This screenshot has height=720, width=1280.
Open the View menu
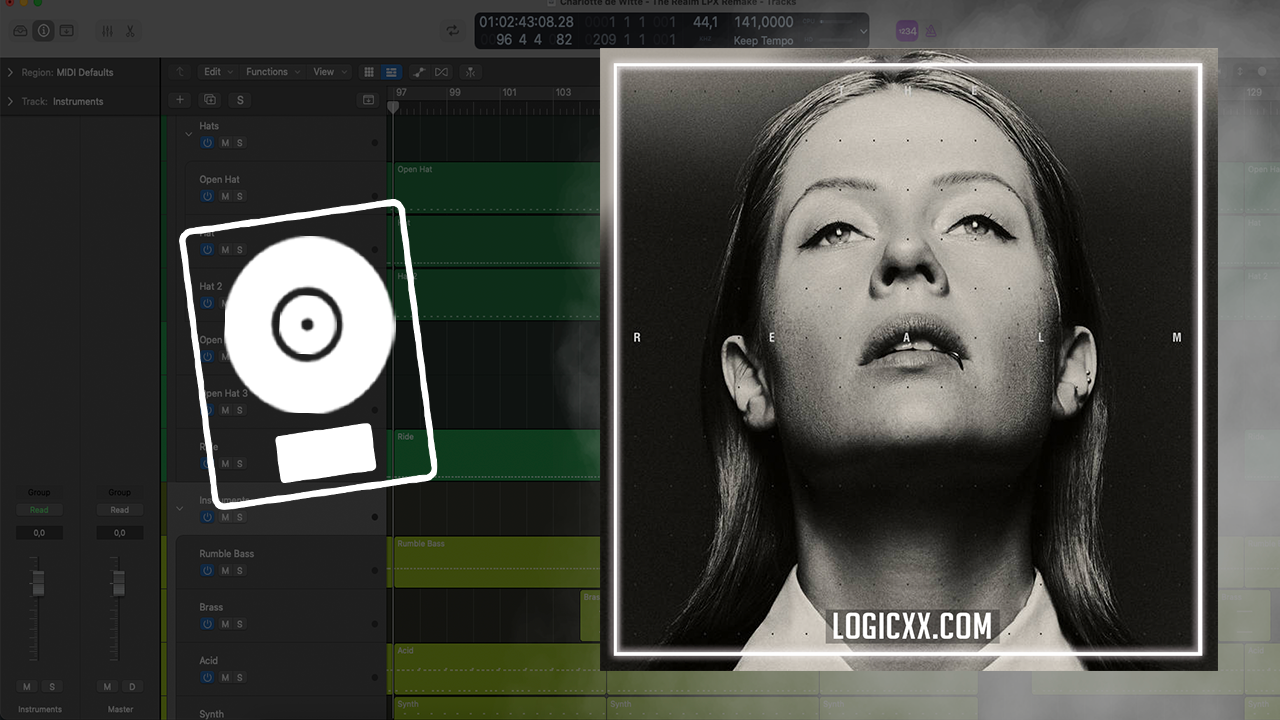pos(329,72)
